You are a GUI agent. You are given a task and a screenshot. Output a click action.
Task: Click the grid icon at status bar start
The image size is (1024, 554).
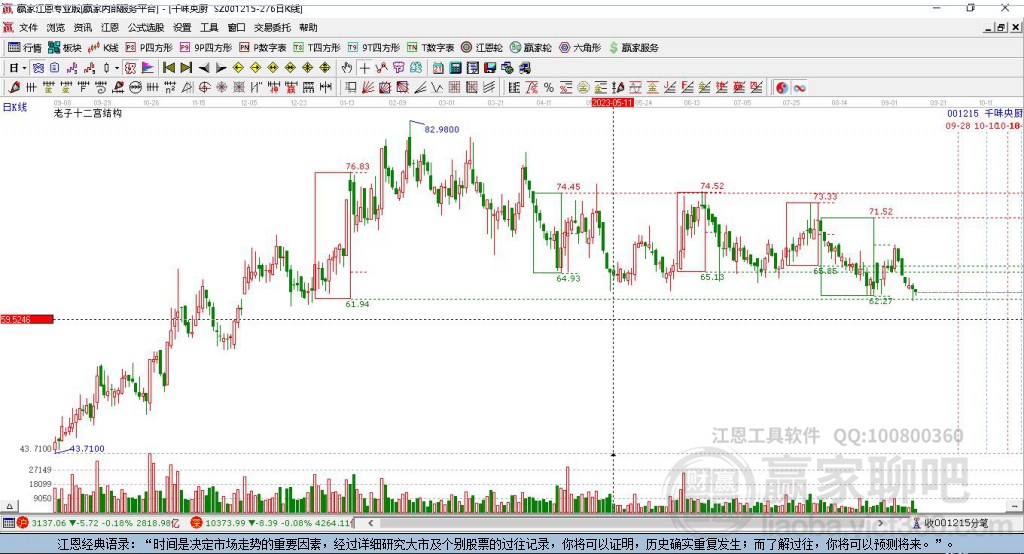(x=8, y=523)
